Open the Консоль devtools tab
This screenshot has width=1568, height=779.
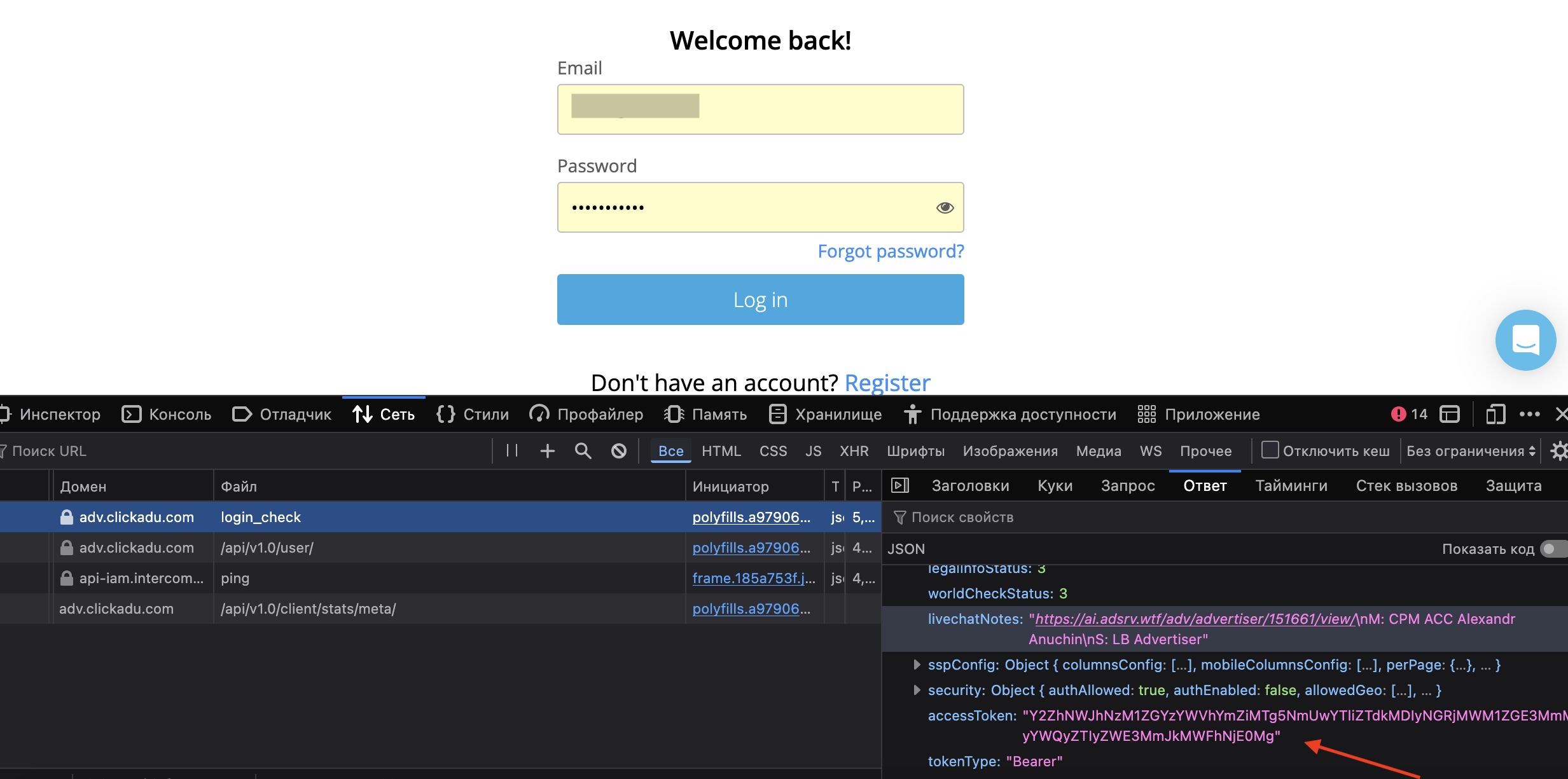[x=167, y=415]
